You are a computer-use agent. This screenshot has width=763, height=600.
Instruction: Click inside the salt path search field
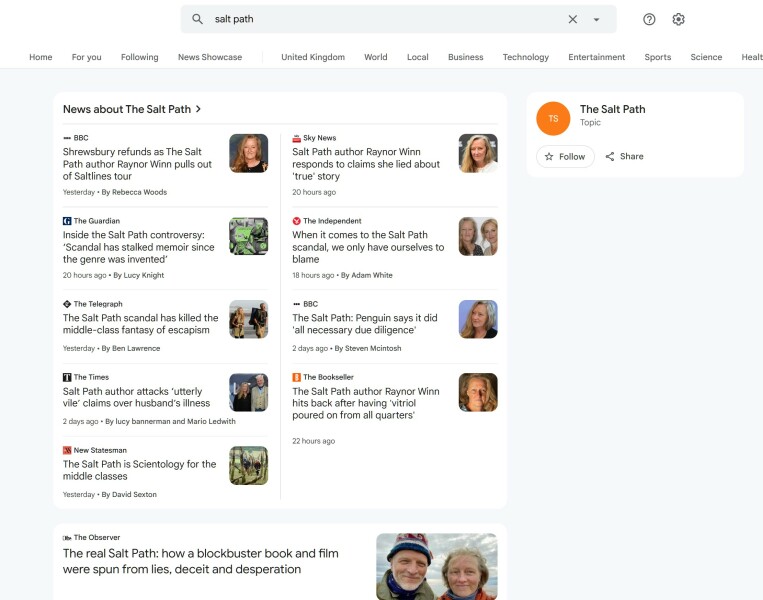(380, 19)
